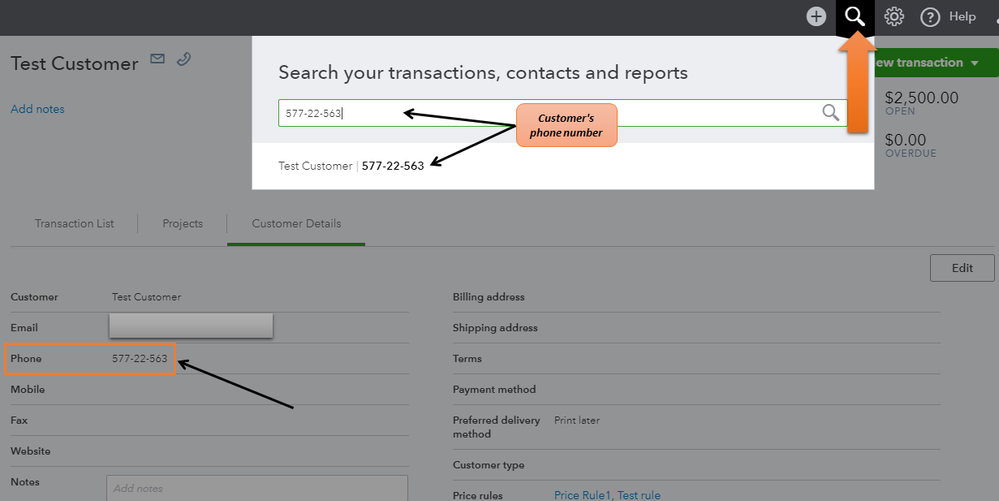
Task: Click the $0.00 overdue amount
Action: click(905, 140)
